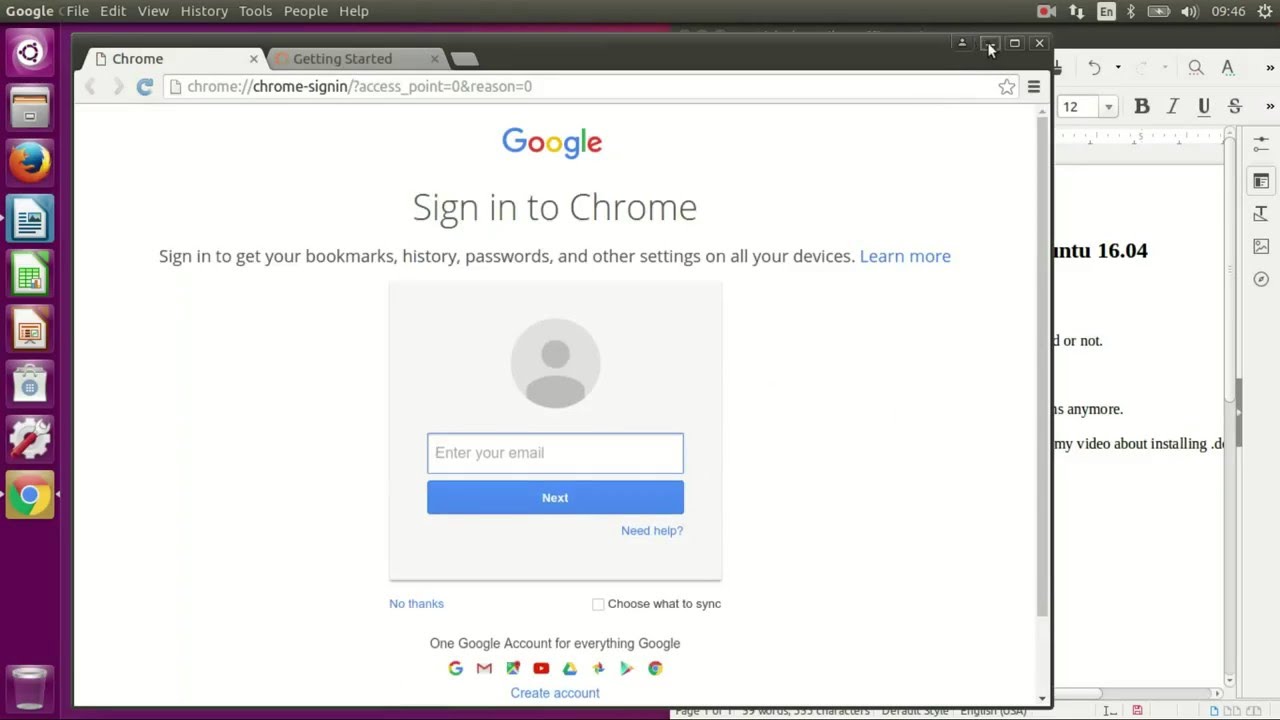Switch to LibreOffice Writer in launcher
The height and width of the screenshot is (720, 1280).
pyautogui.click(x=29, y=217)
